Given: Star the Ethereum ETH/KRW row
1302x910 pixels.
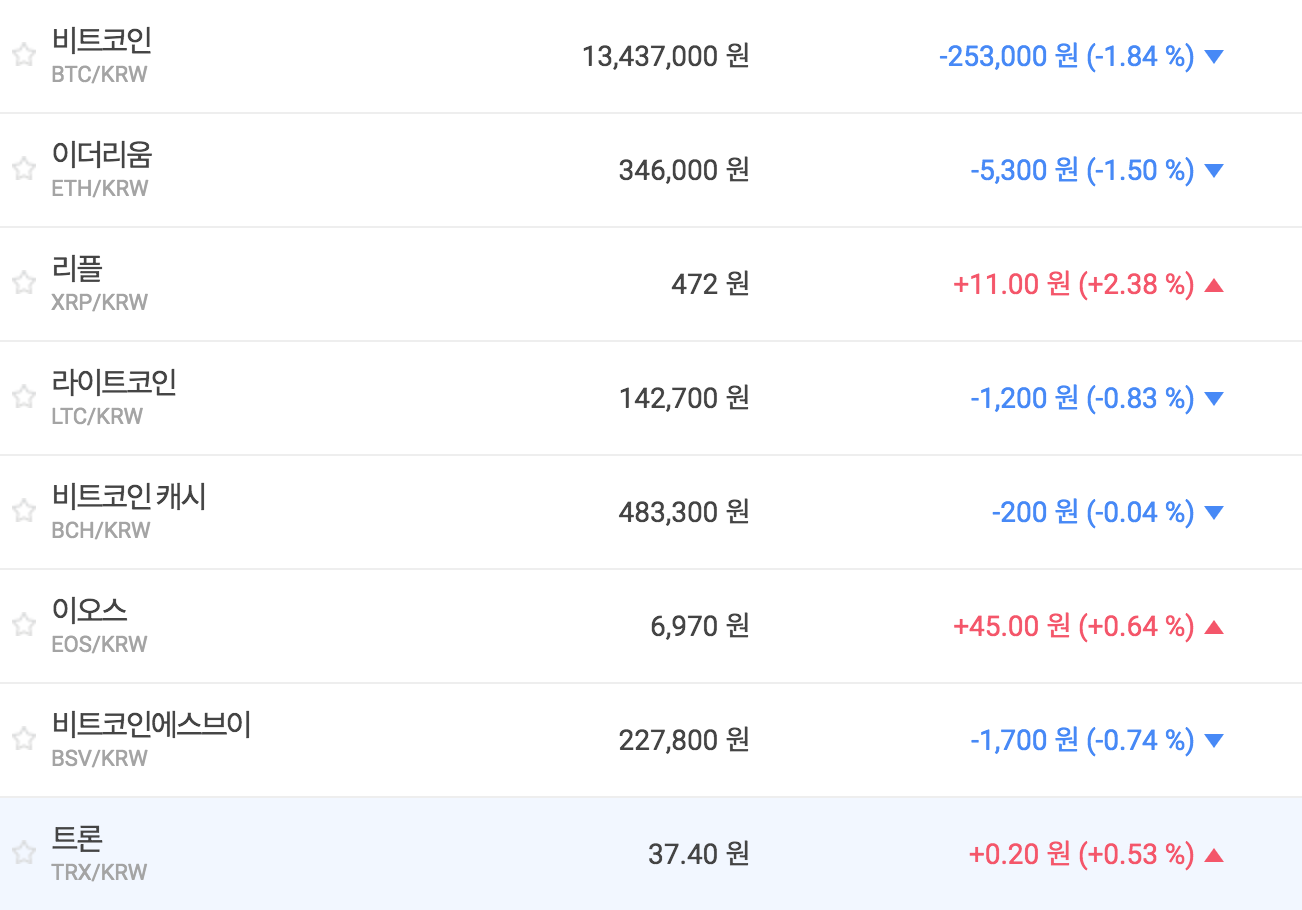Looking at the screenshot, I should point(24,169).
